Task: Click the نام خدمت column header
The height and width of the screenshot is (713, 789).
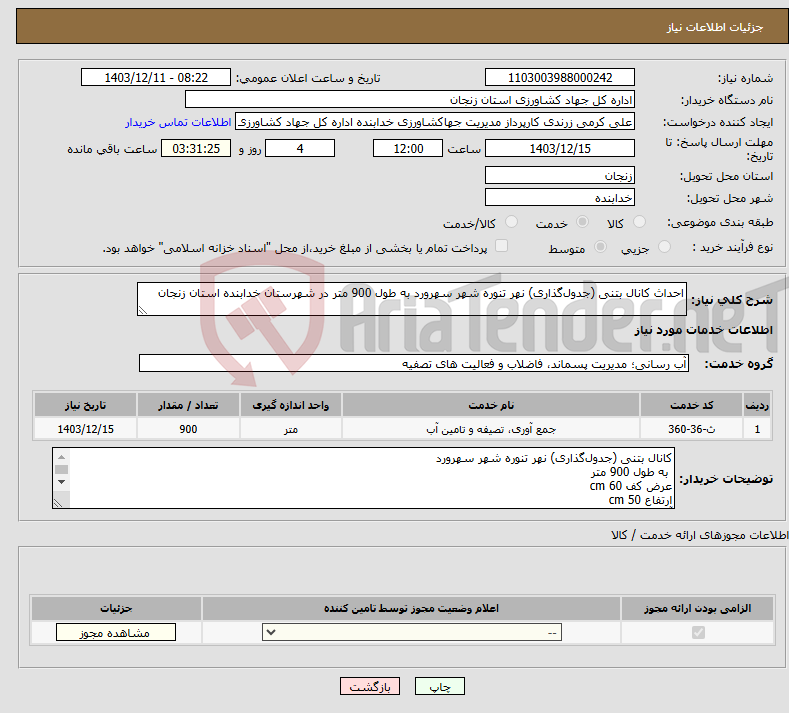Action: click(x=491, y=405)
